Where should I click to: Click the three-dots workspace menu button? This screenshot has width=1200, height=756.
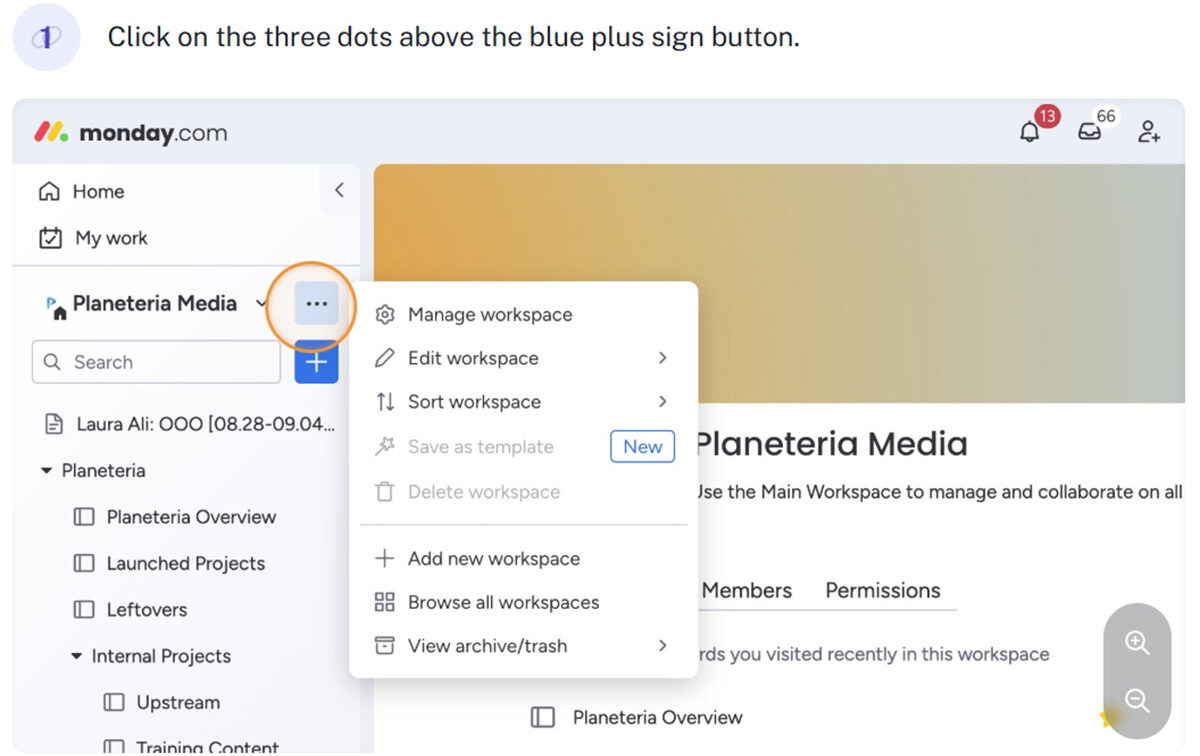click(x=316, y=304)
